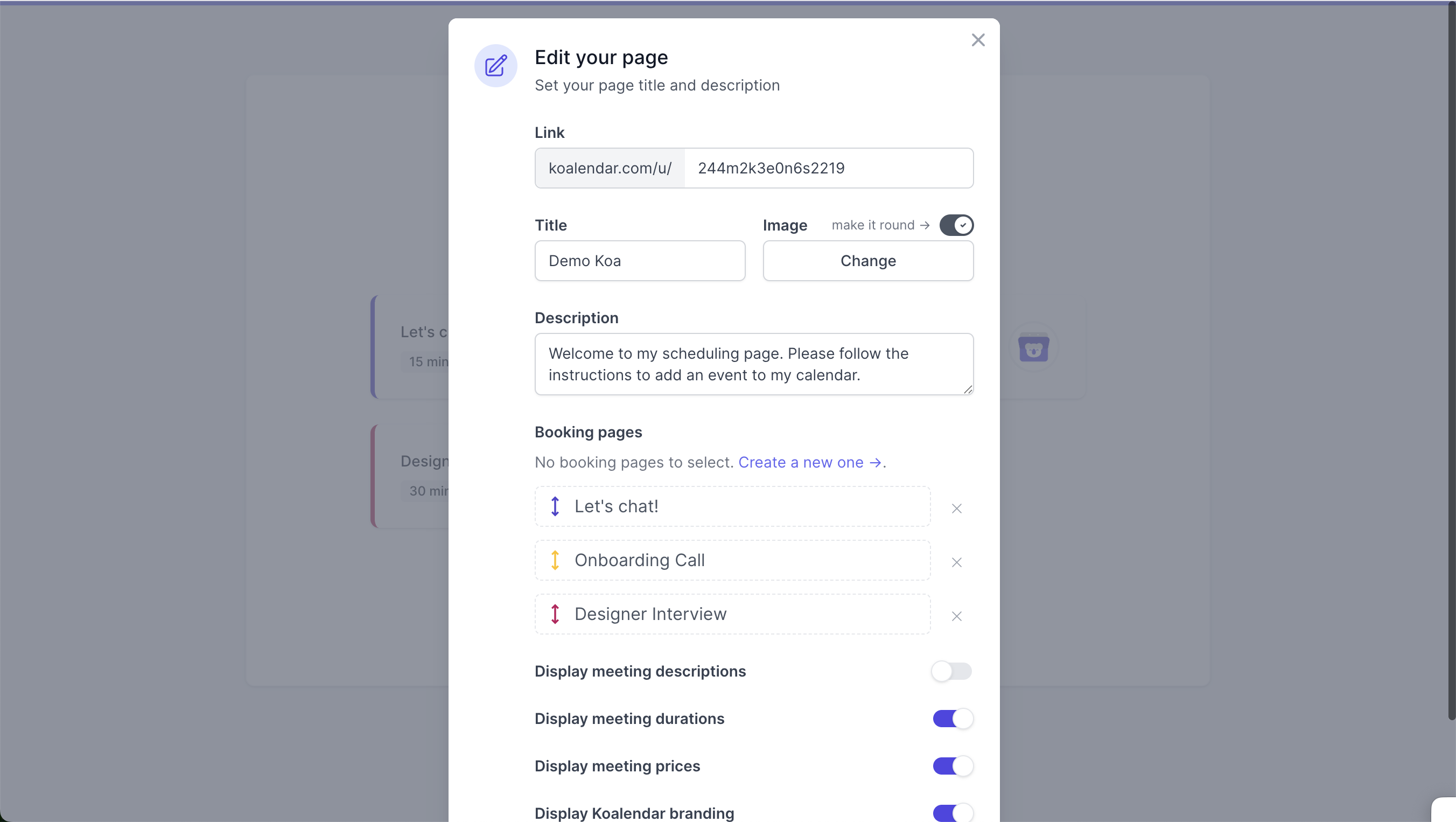Image resolution: width=1456 pixels, height=822 pixels.
Task: Click the Display meeting durations label
Action: pyautogui.click(x=629, y=719)
